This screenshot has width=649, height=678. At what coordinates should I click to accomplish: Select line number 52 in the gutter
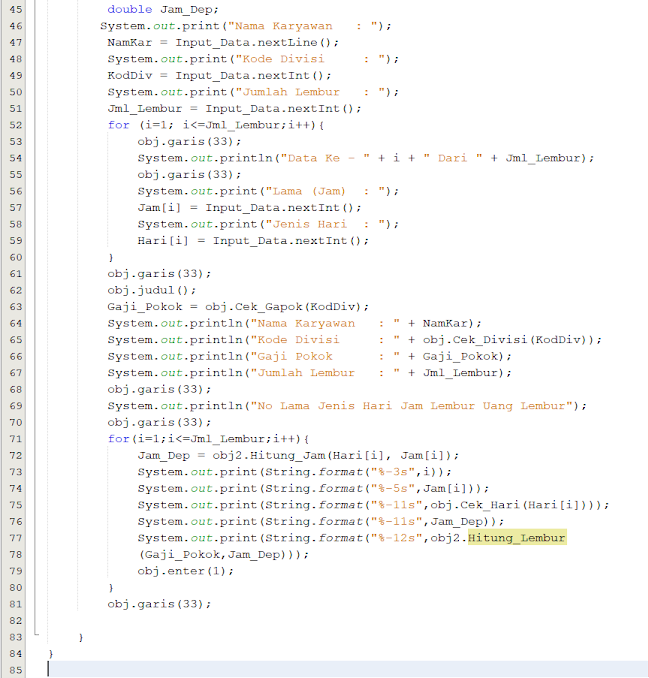(16, 125)
